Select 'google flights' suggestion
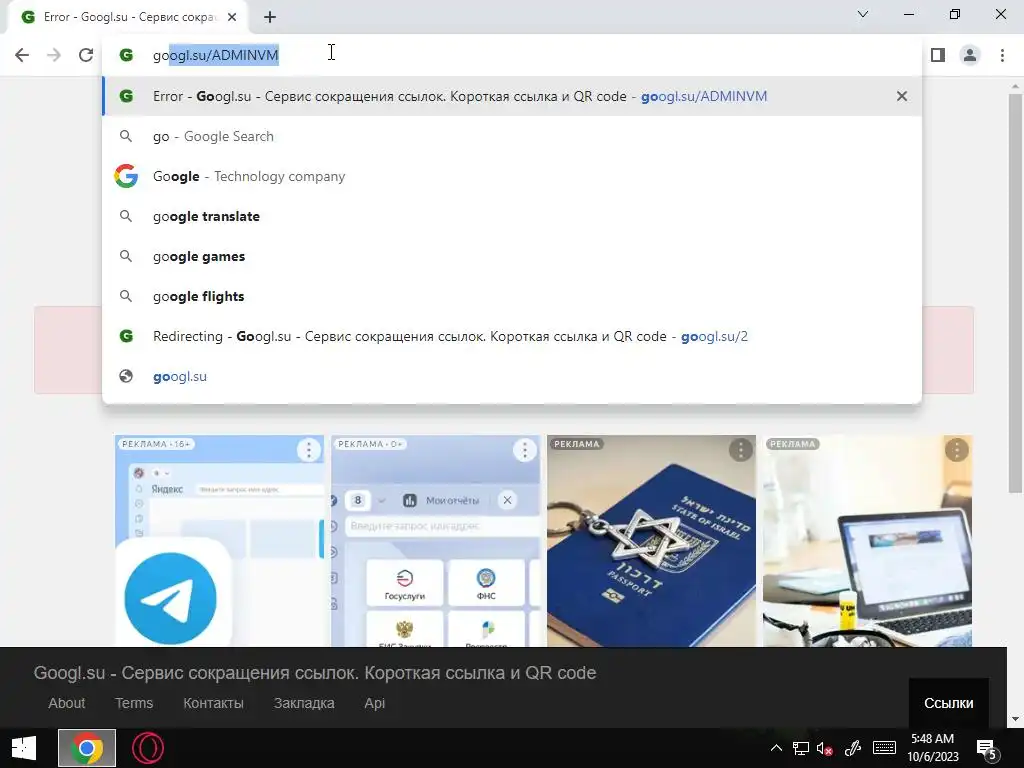 point(512,296)
